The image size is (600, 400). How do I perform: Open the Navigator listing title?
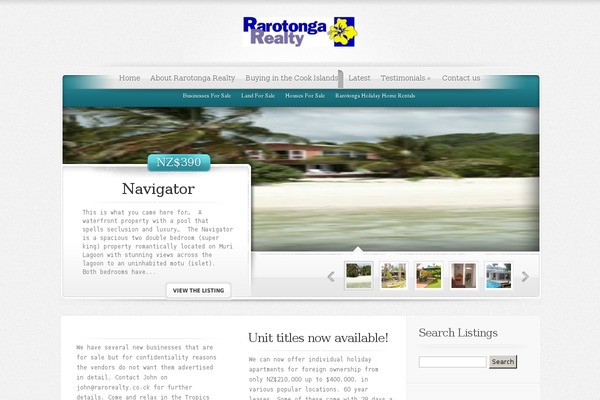[x=158, y=189]
